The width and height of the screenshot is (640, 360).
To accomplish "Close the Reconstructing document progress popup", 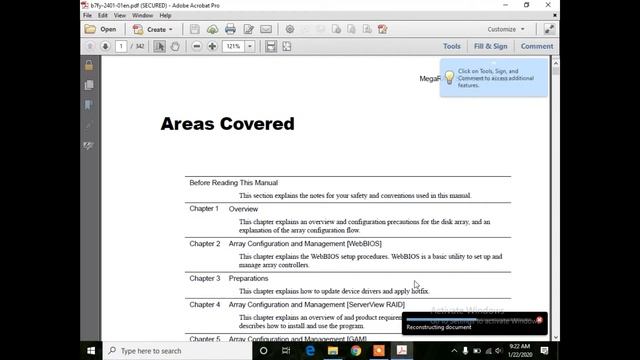I will click(x=539, y=320).
